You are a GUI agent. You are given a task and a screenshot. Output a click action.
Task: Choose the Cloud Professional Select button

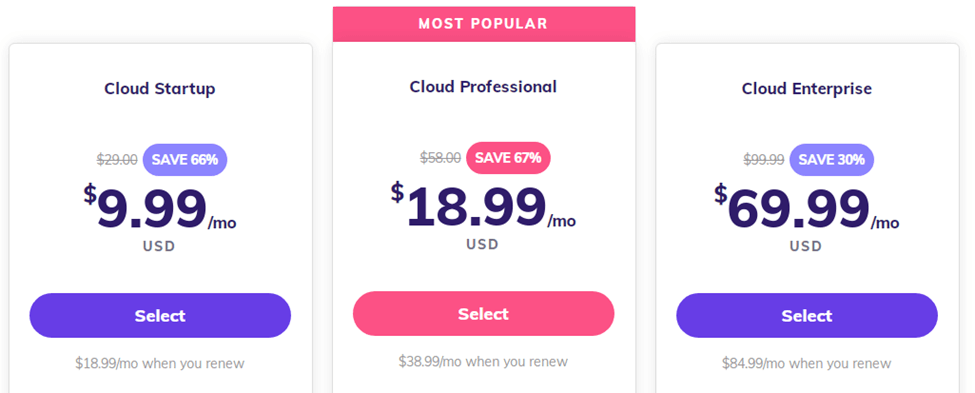tap(483, 313)
